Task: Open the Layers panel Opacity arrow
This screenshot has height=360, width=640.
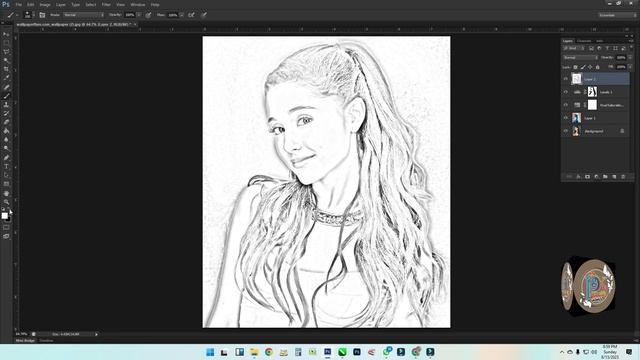Action: click(x=630, y=58)
